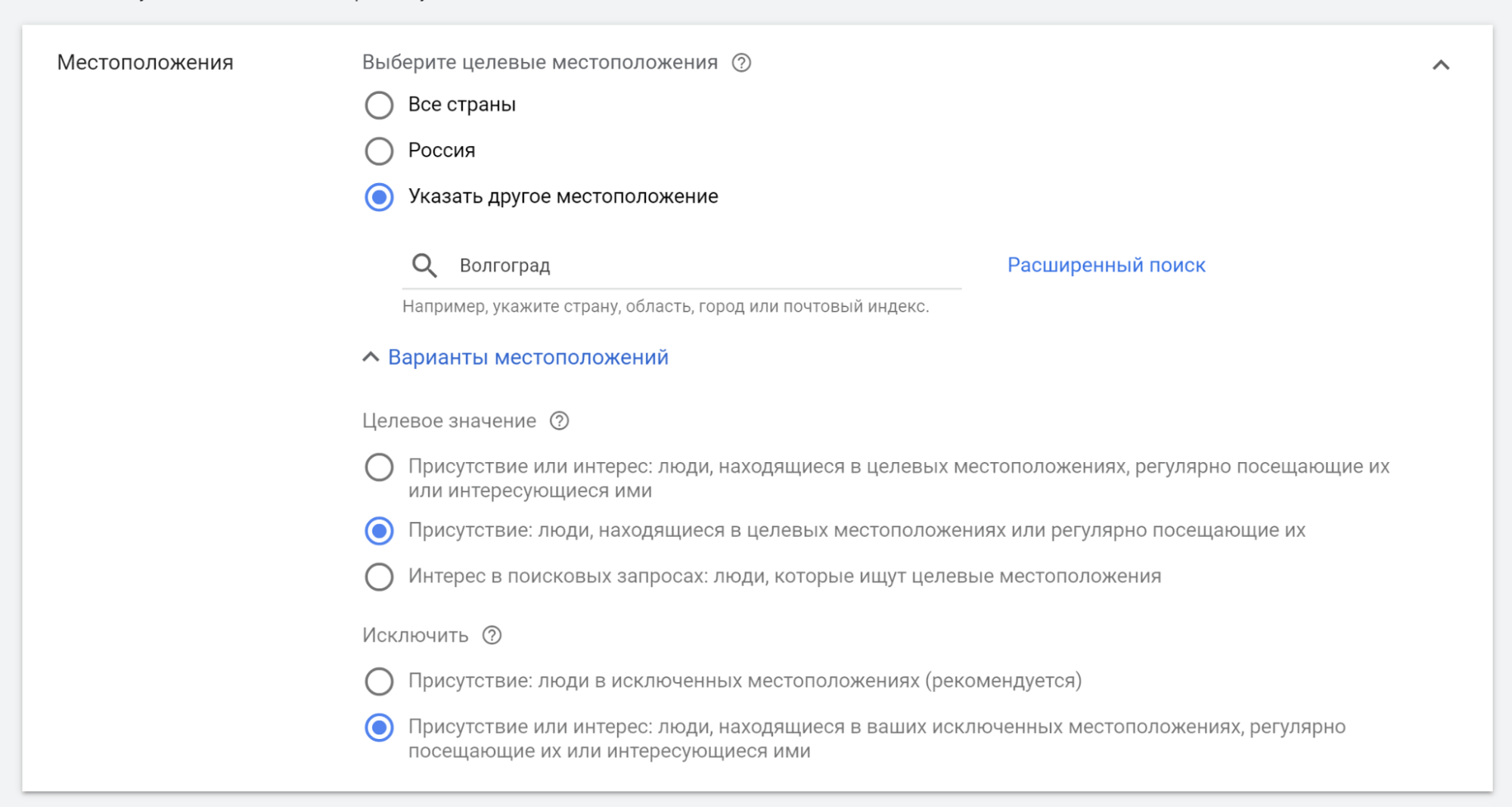Open help for target locations heading
Screen dimensions: 1512x807
coord(741,63)
